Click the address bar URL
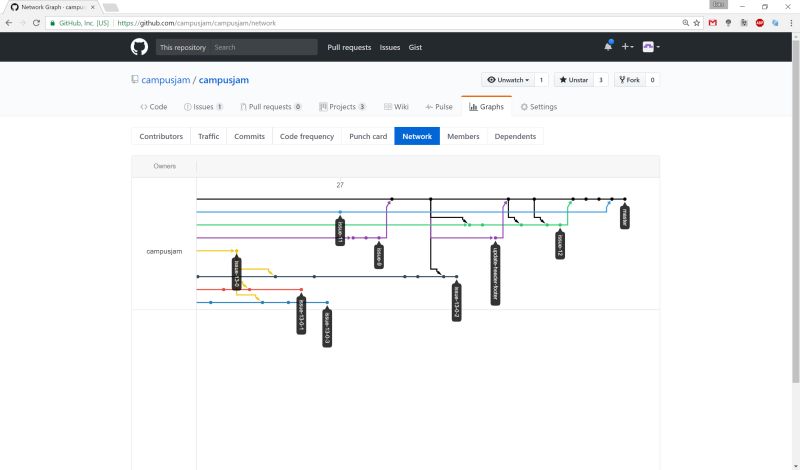The width and height of the screenshot is (800, 470). [x=196, y=23]
